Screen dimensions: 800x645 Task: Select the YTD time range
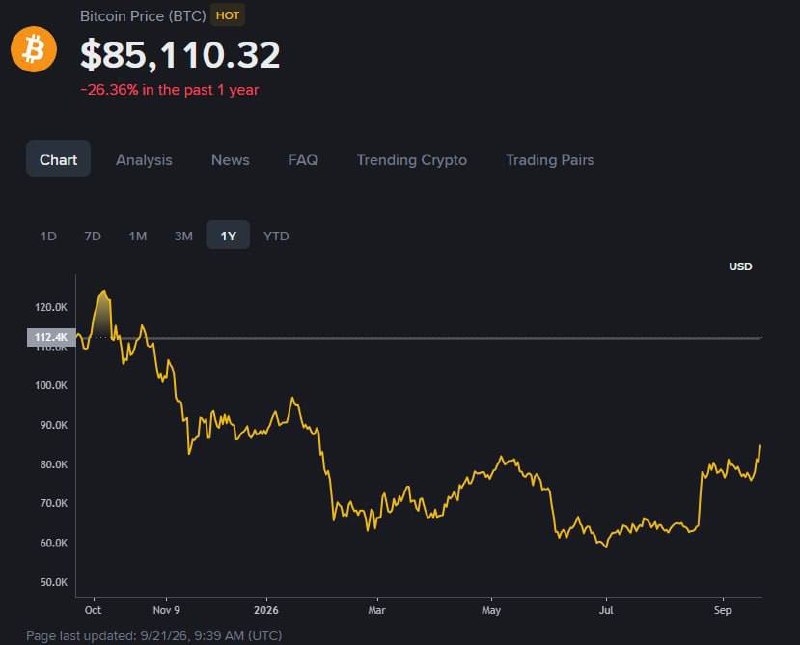(276, 236)
